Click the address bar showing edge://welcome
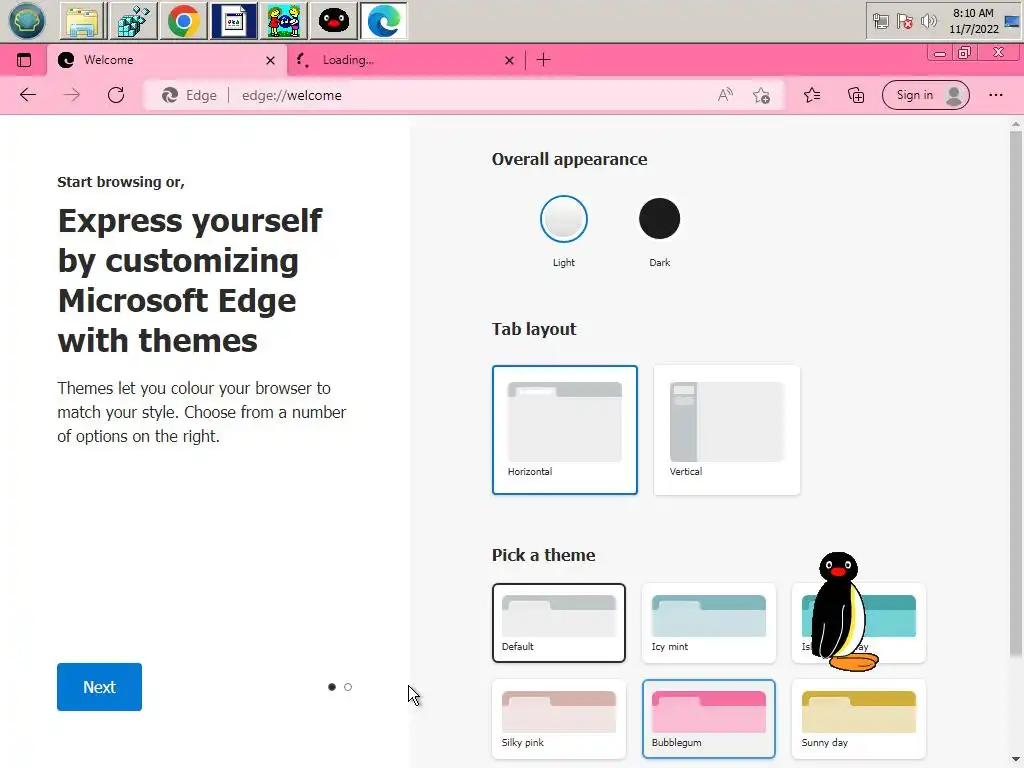 coord(464,95)
